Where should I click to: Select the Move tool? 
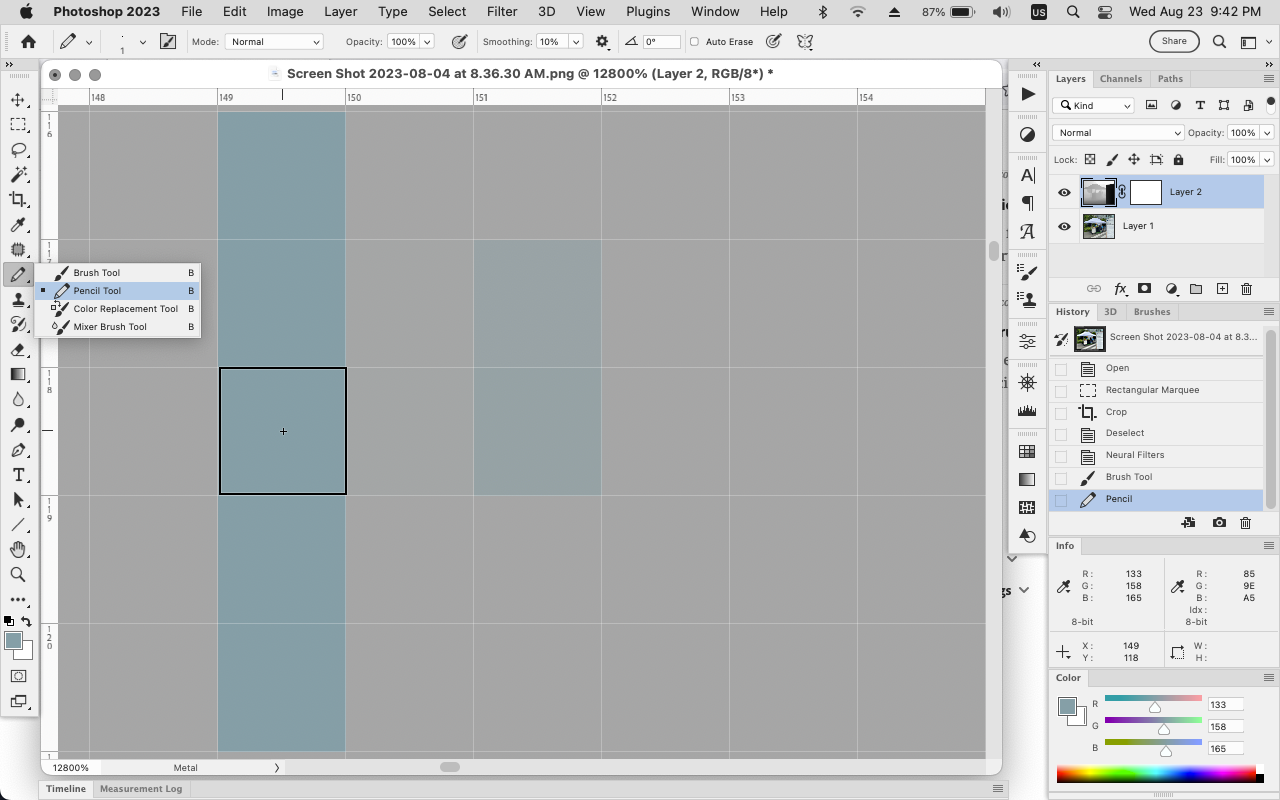tap(18, 100)
